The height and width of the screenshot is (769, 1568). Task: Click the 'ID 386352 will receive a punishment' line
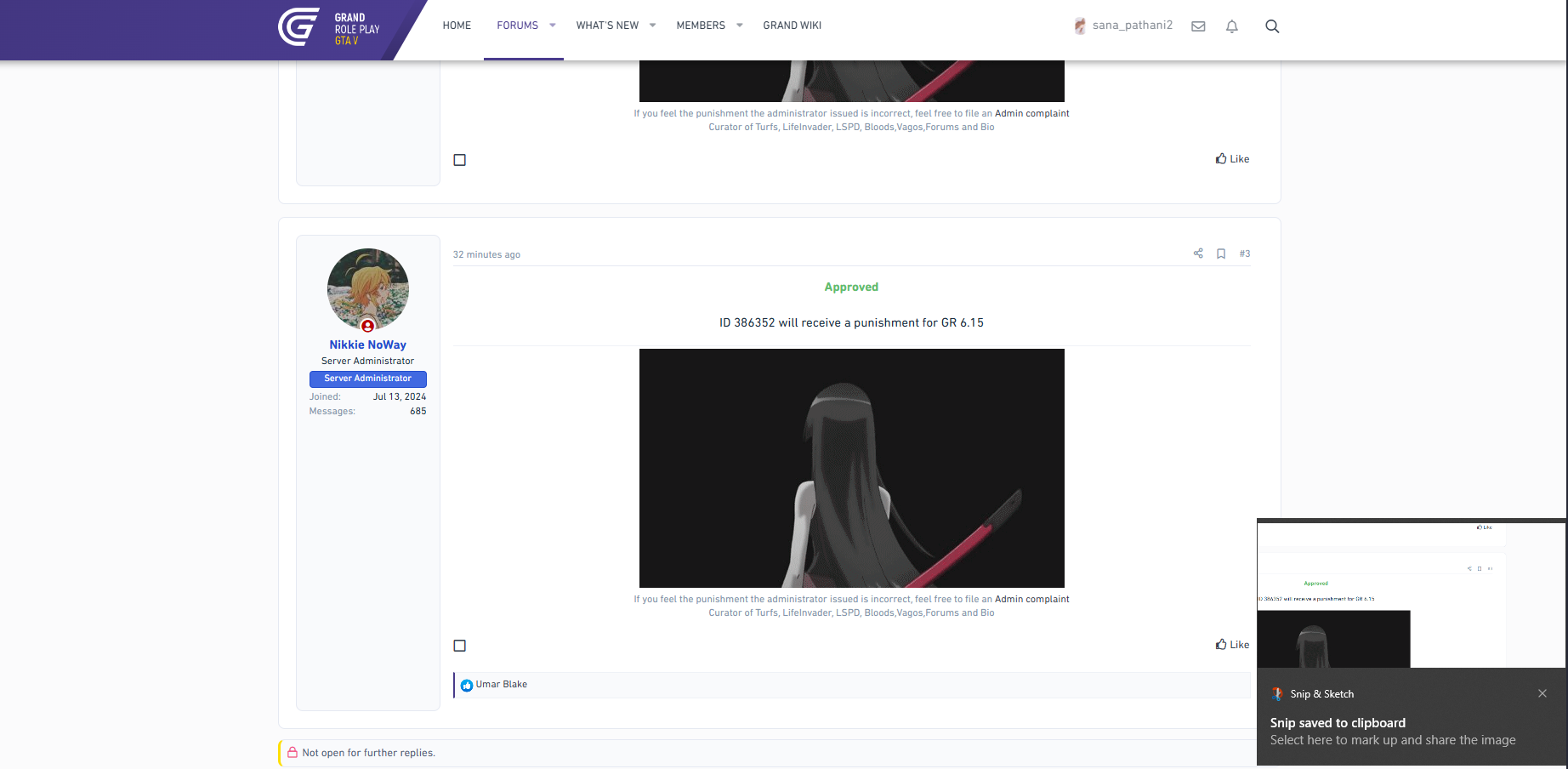tap(851, 323)
